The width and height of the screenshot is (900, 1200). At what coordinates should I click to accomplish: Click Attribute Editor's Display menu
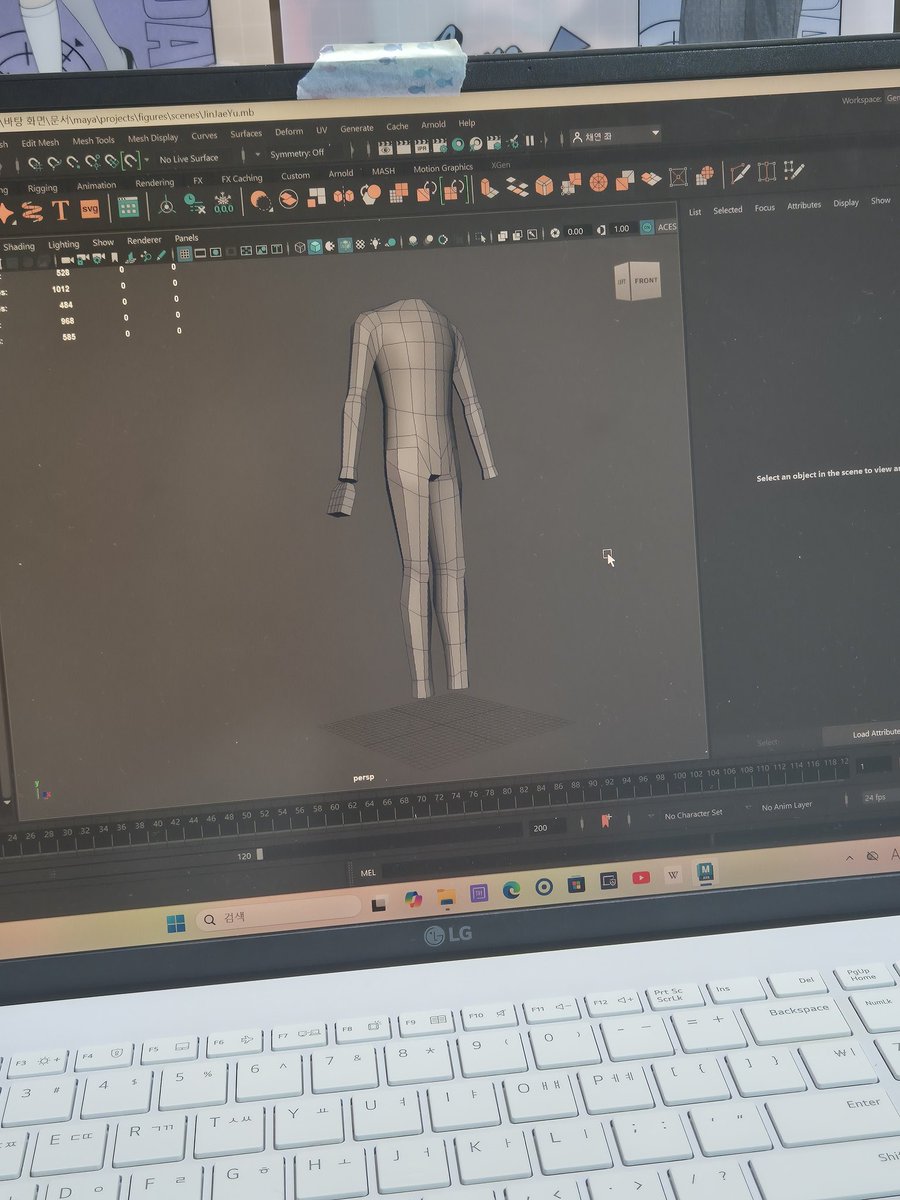coord(846,203)
